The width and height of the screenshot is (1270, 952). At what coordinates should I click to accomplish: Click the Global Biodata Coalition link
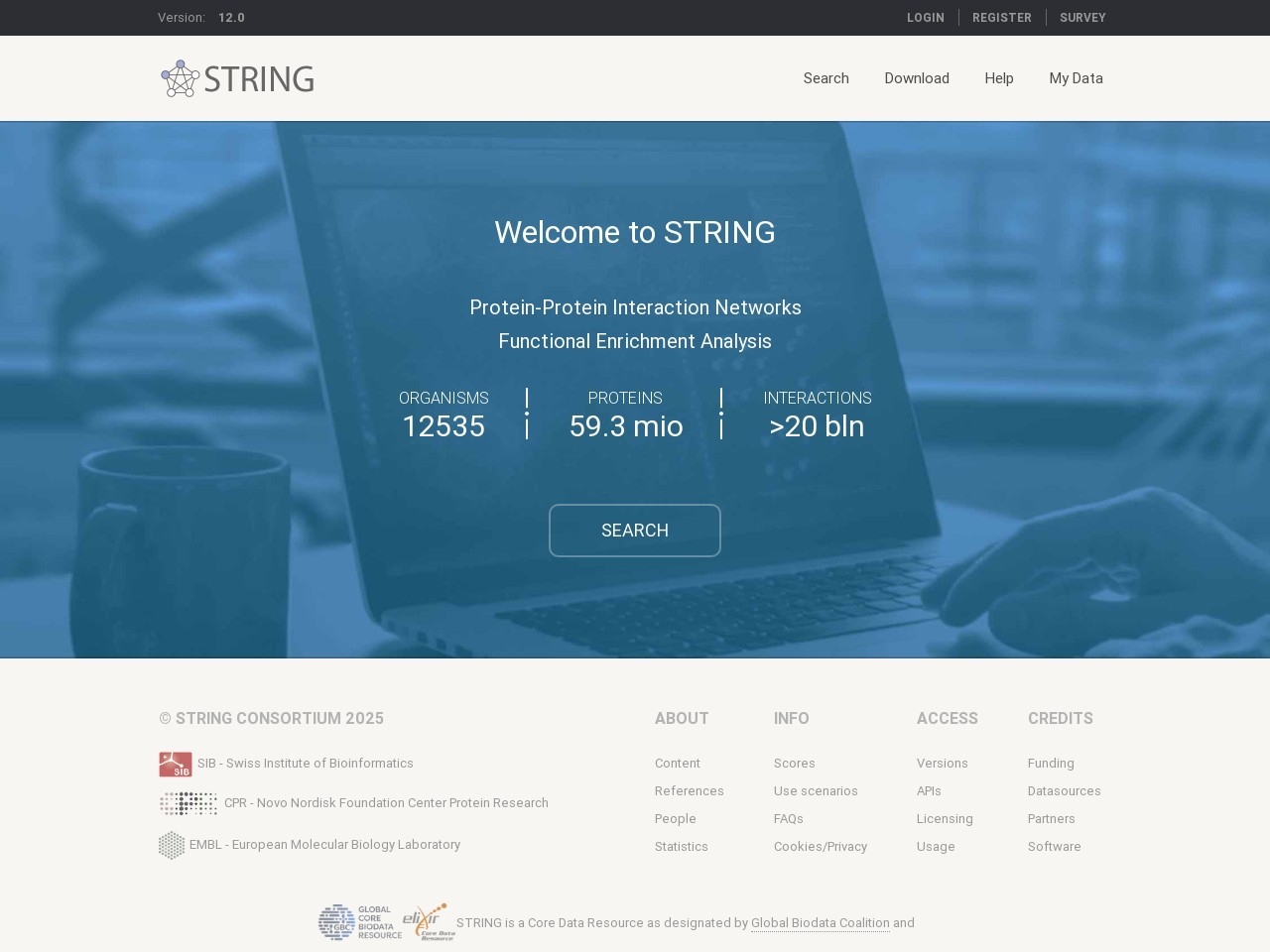click(x=821, y=923)
